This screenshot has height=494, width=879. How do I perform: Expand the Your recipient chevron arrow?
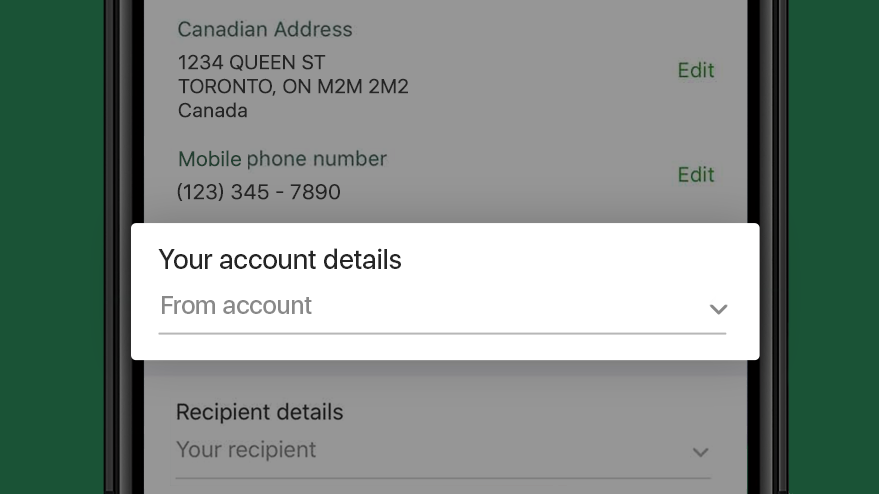(700, 452)
